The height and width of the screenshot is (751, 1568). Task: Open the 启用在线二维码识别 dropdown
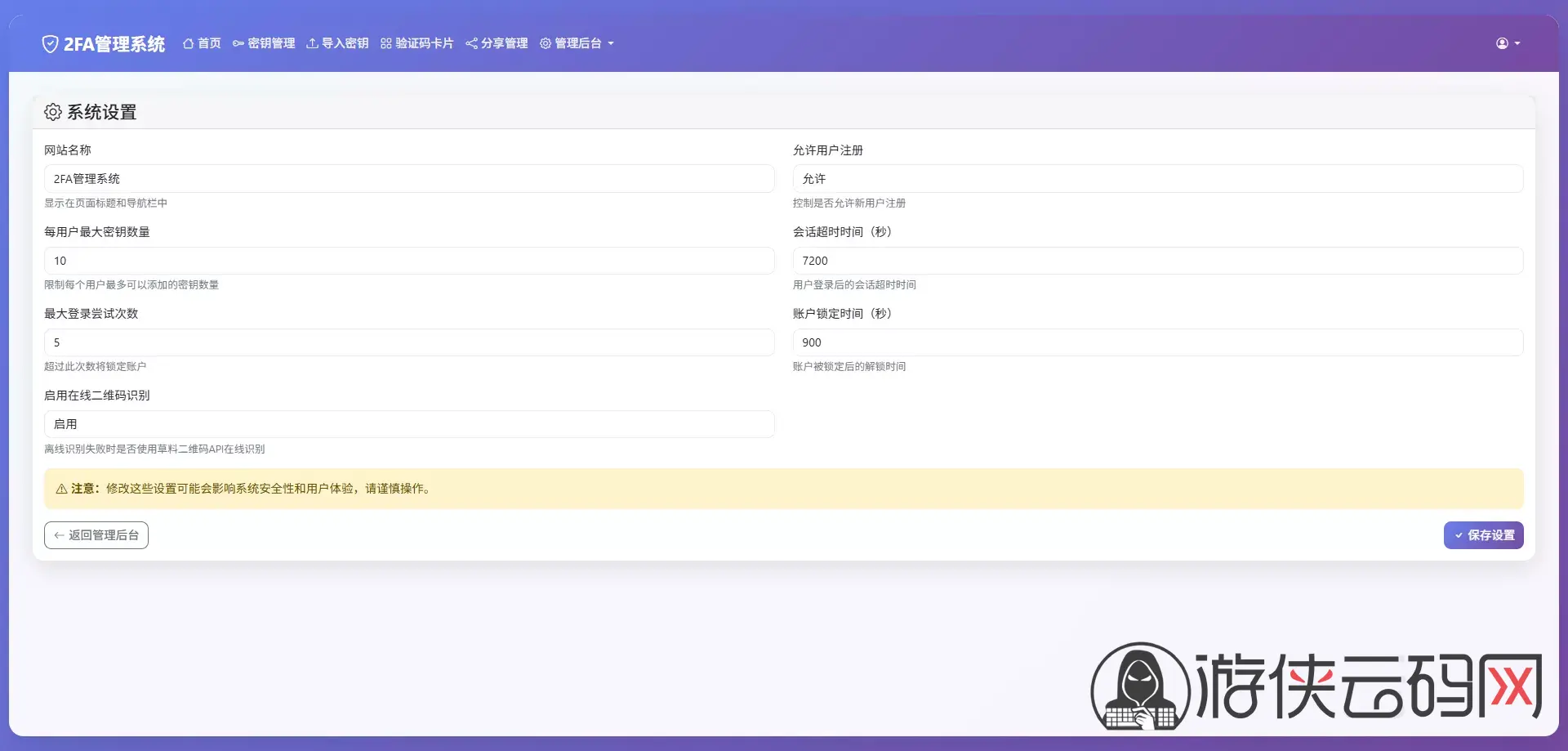(408, 424)
